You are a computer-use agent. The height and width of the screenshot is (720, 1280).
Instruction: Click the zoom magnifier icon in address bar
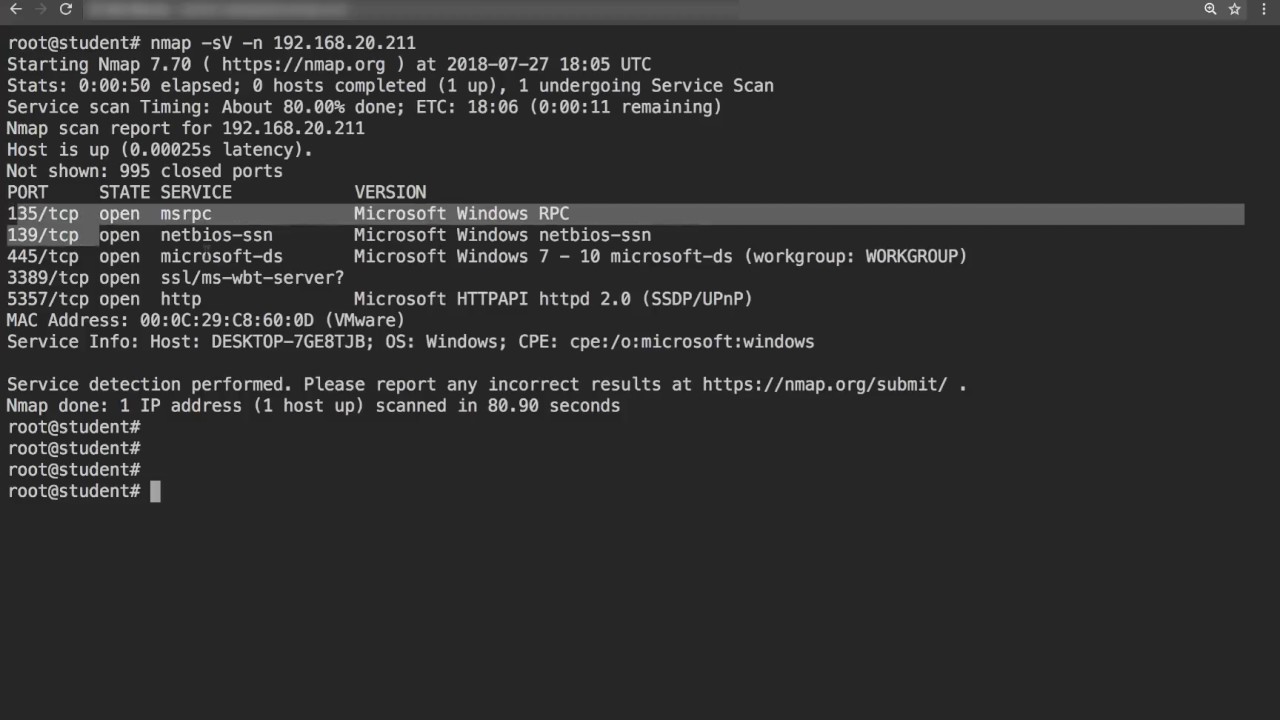[x=1210, y=9]
